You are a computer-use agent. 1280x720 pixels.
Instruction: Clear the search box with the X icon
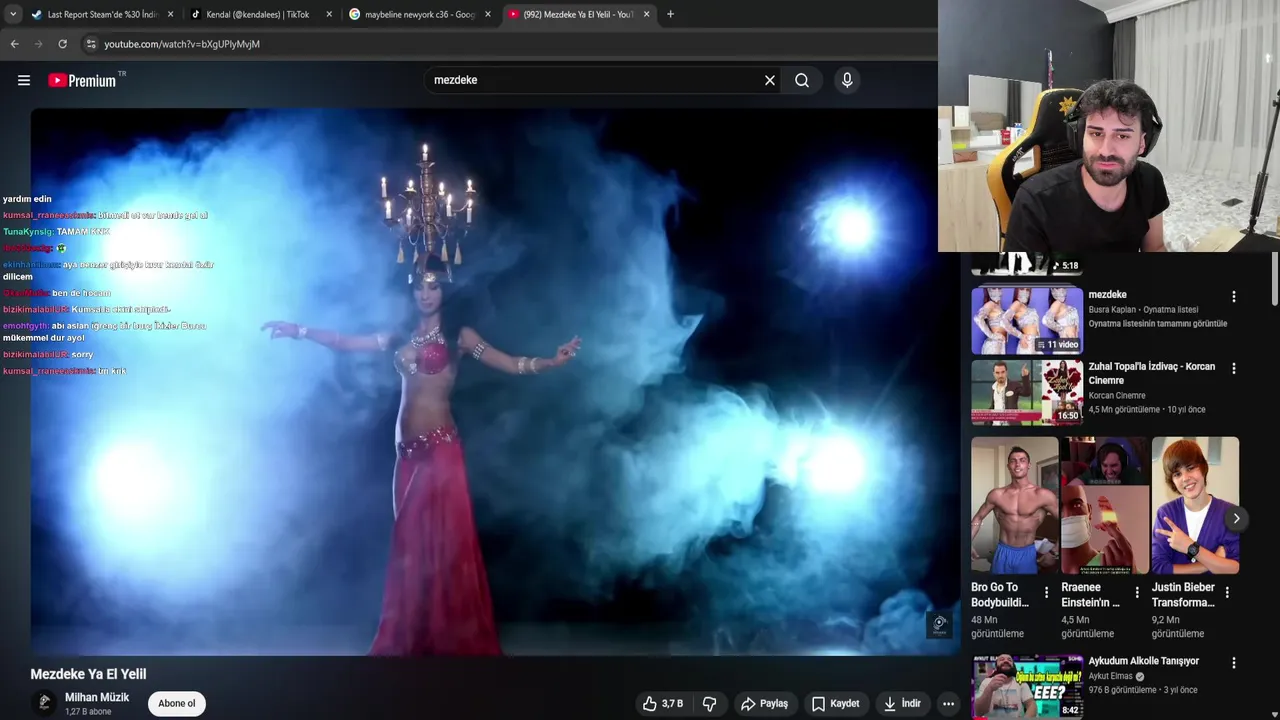click(x=770, y=80)
